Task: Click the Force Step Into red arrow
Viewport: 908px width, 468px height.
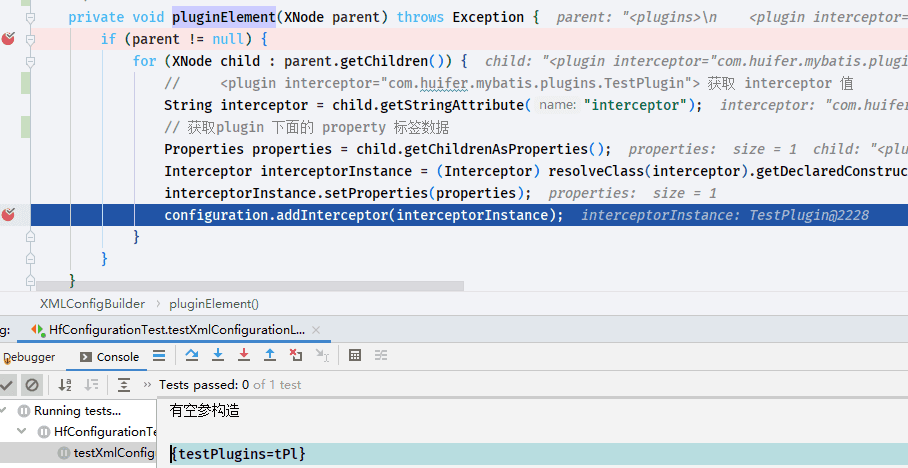Action: (244, 355)
